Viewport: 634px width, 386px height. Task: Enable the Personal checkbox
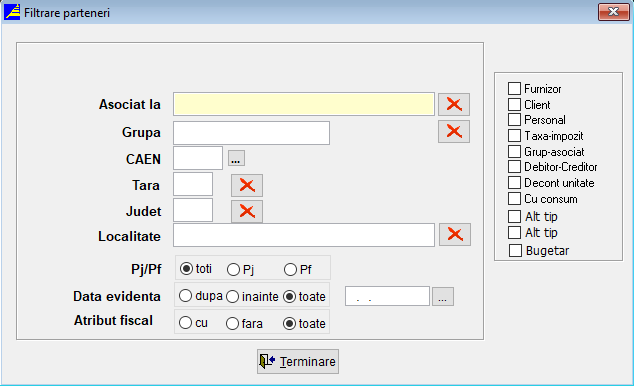tap(514, 120)
